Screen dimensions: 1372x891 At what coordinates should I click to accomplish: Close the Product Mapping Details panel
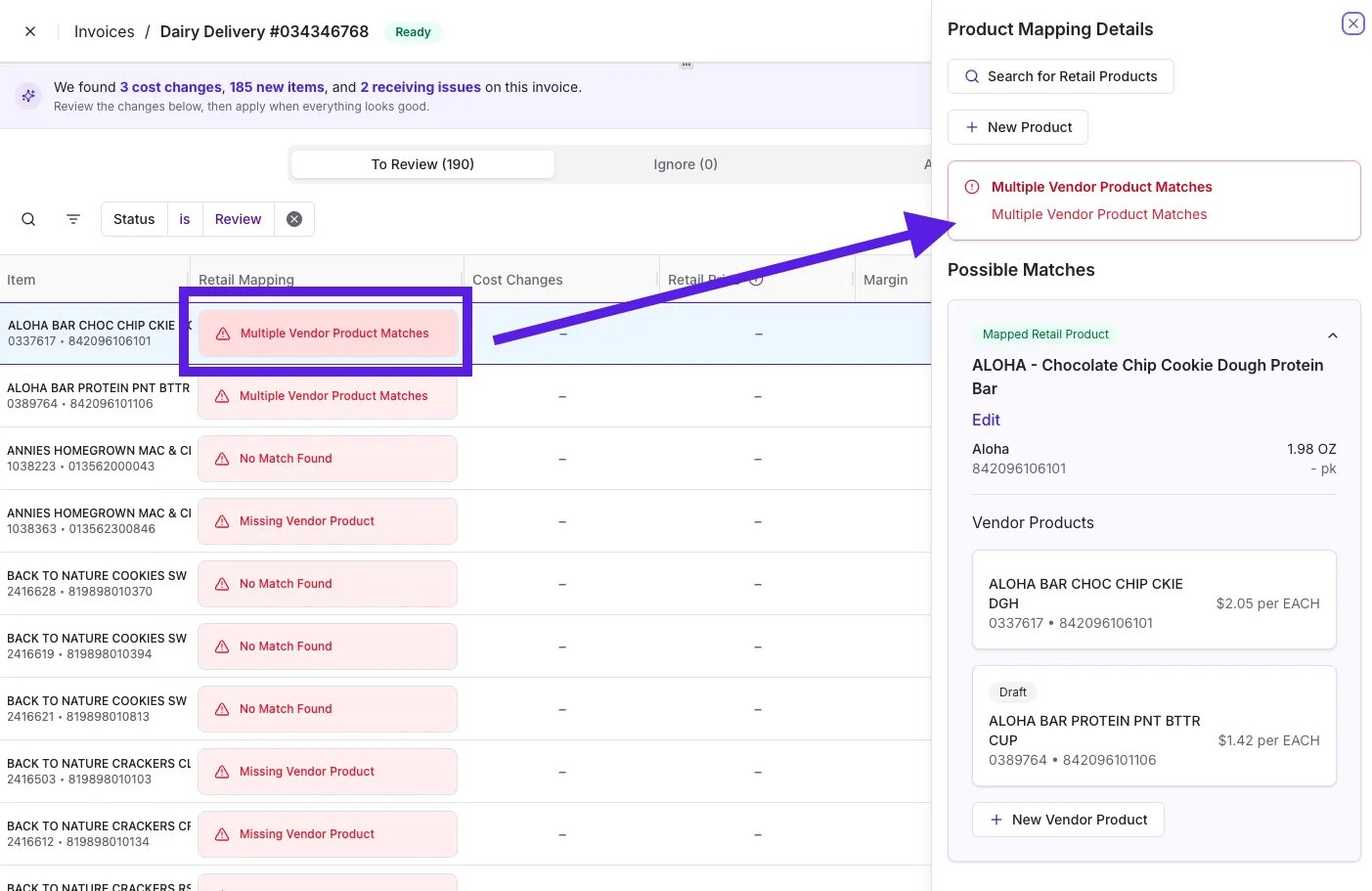click(x=1353, y=23)
